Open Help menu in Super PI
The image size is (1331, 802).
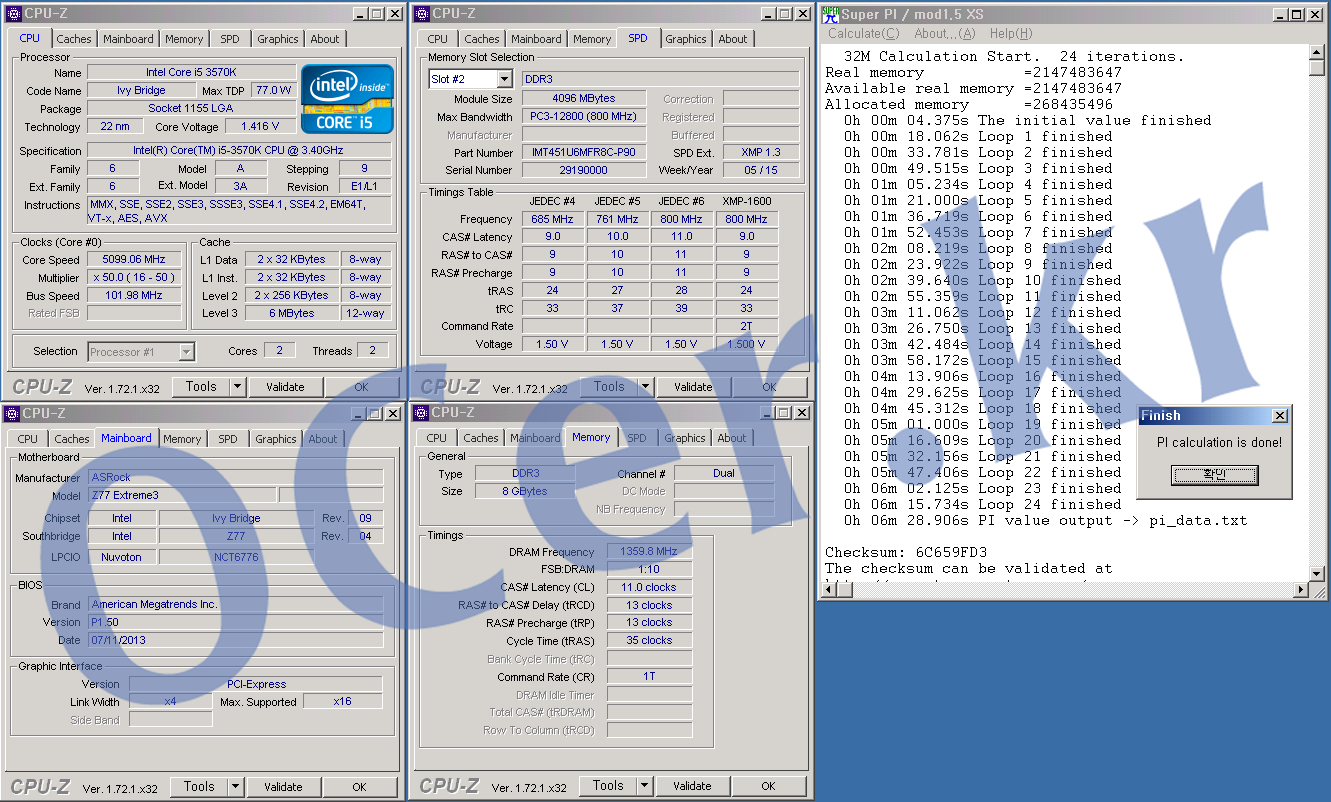tap(1011, 34)
